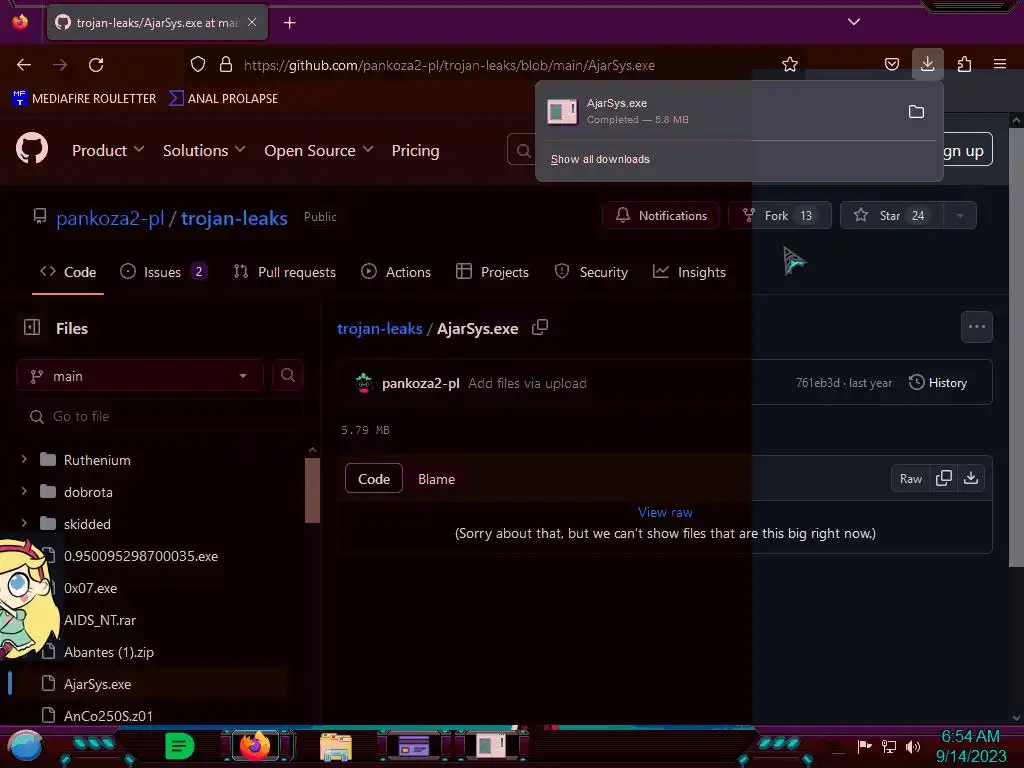Open the Insights tab
Image resolution: width=1024 pixels, height=768 pixels.
pos(689,272)
